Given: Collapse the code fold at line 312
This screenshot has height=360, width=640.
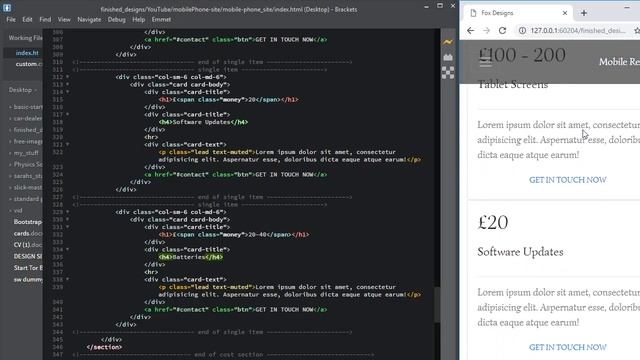Looking at the screenshot, I should [x=67, y=77].
